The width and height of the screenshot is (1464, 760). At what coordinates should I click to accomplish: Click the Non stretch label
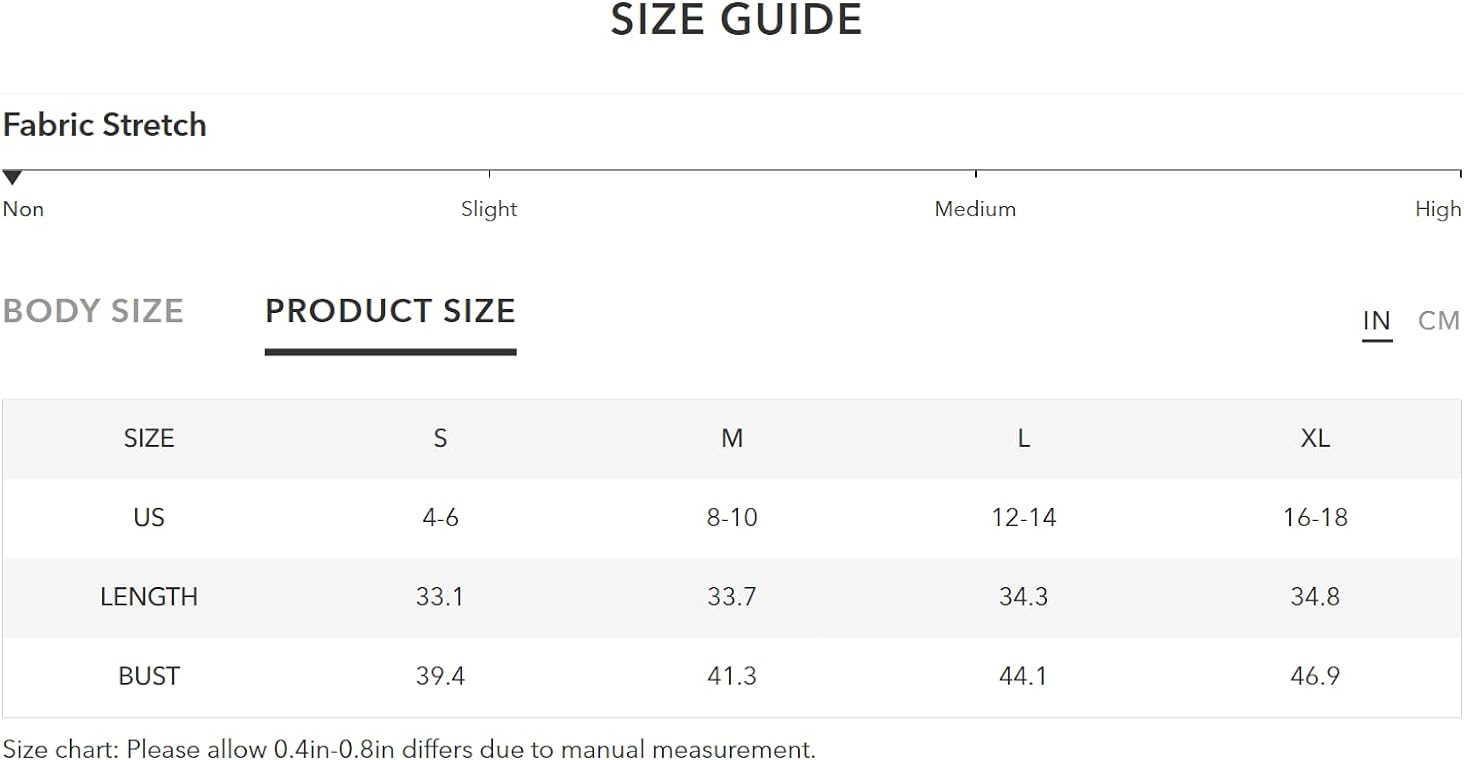(23, 209)
